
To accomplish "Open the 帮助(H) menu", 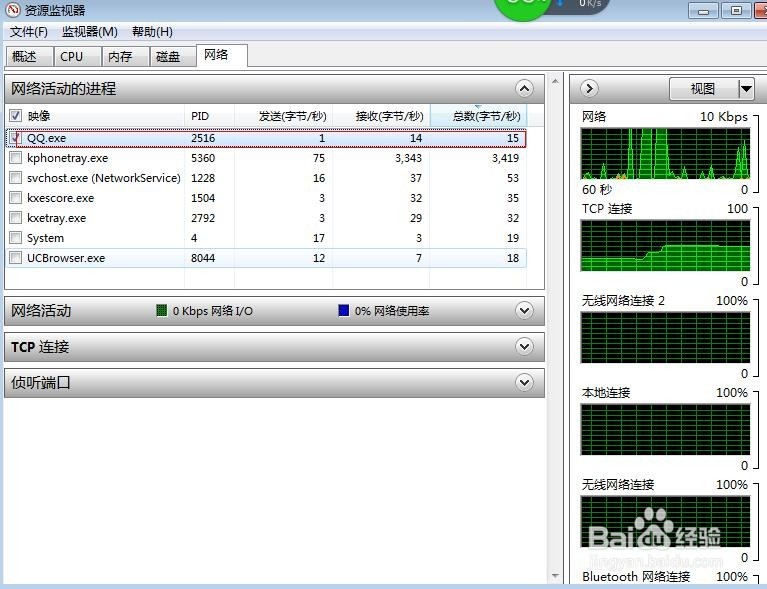I will click(x=152, y=32).
